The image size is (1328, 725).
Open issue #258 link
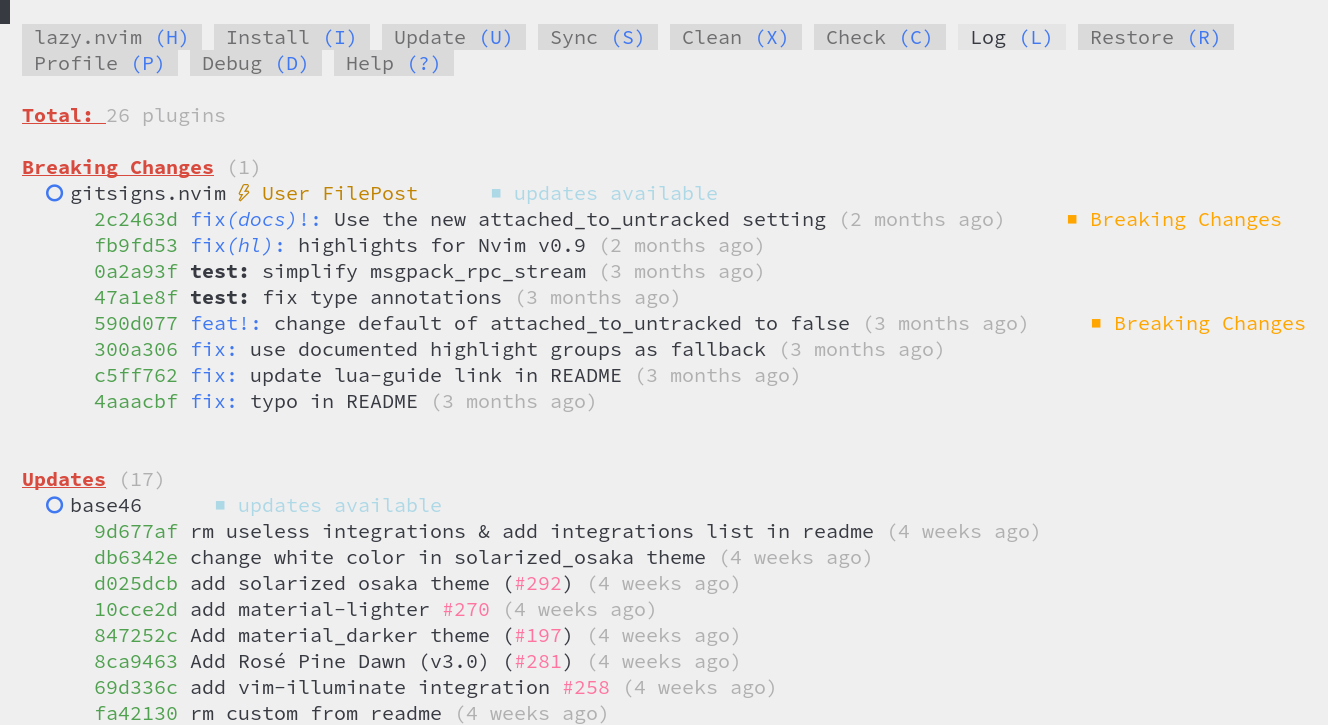click(586, 688)
